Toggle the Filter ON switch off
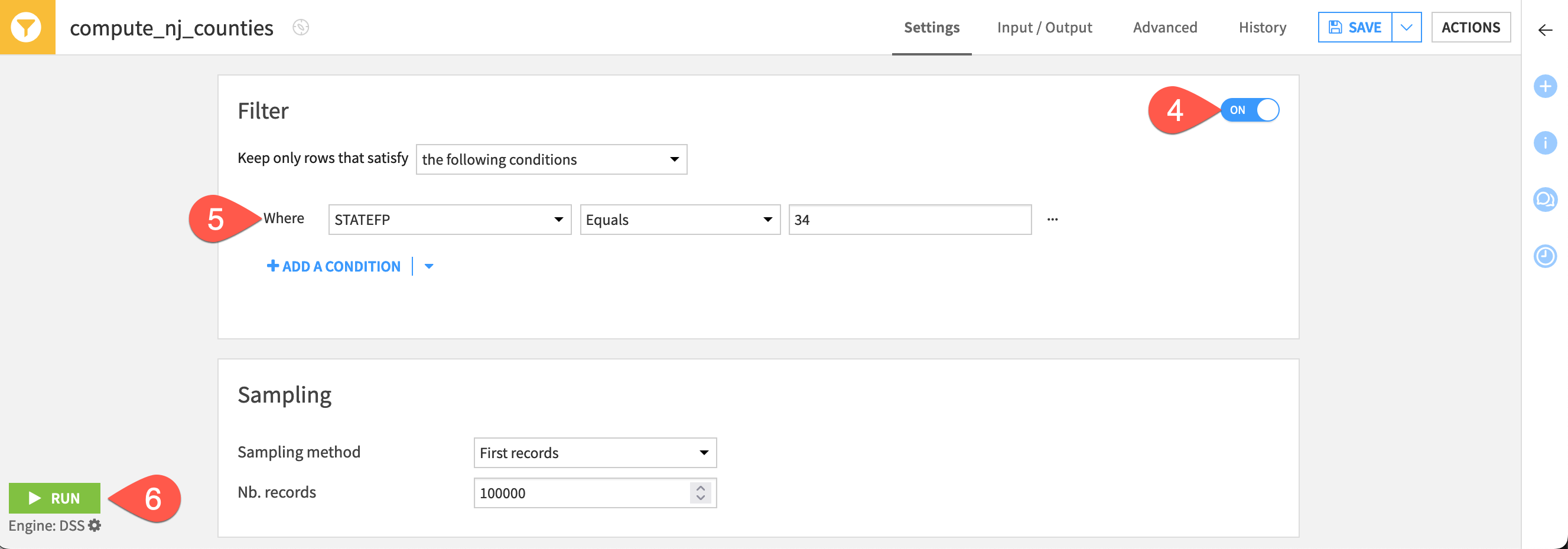Image resolution: width=1568 pixels, height=549 pixels. pos(1250,110)
